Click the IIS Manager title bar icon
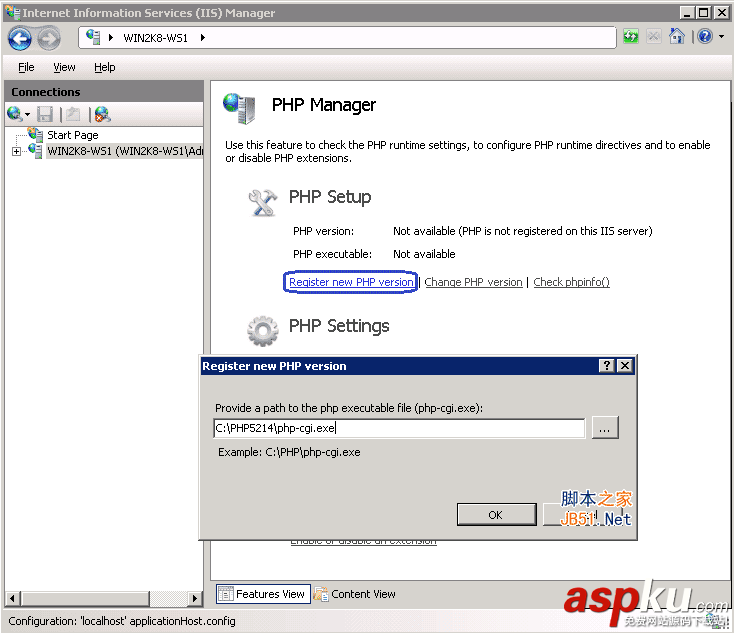Viewport: 734px width, 633px height. pos(12,12)
